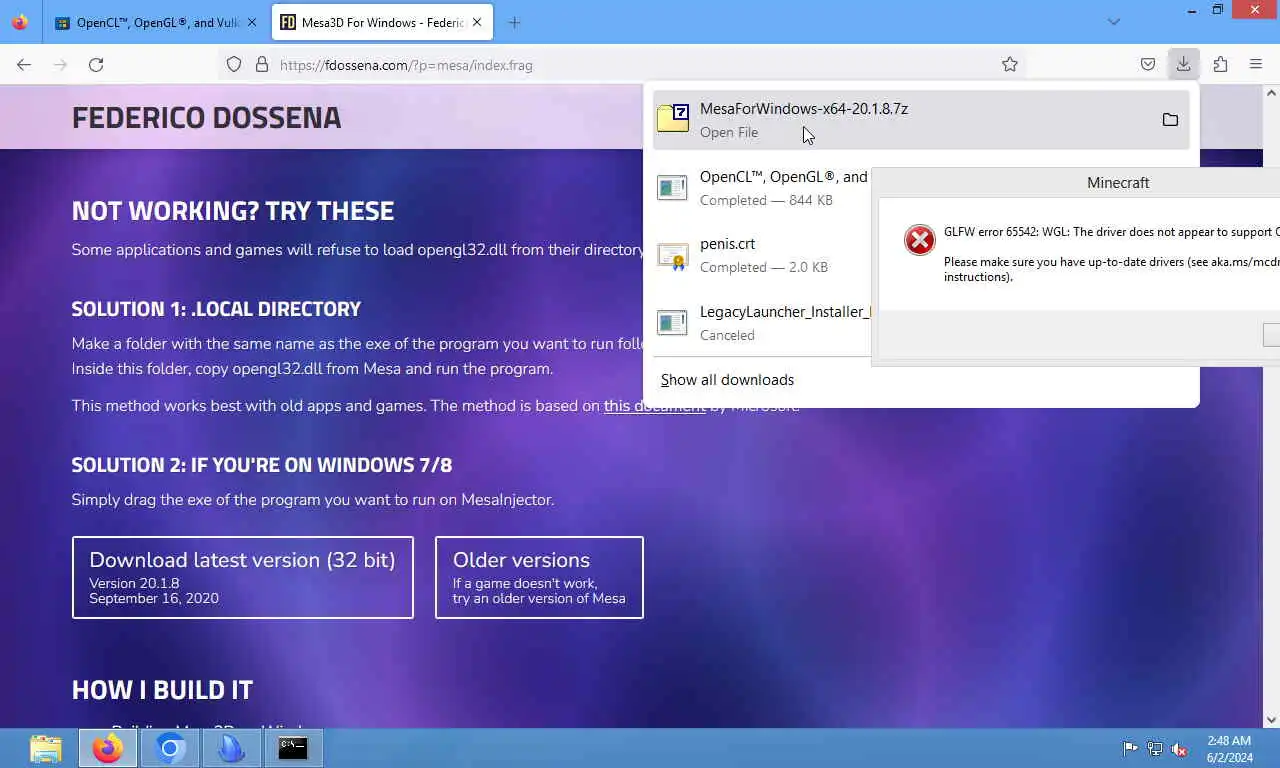
Task: Select the penis.crt download entry
Action: click(762, 255)
